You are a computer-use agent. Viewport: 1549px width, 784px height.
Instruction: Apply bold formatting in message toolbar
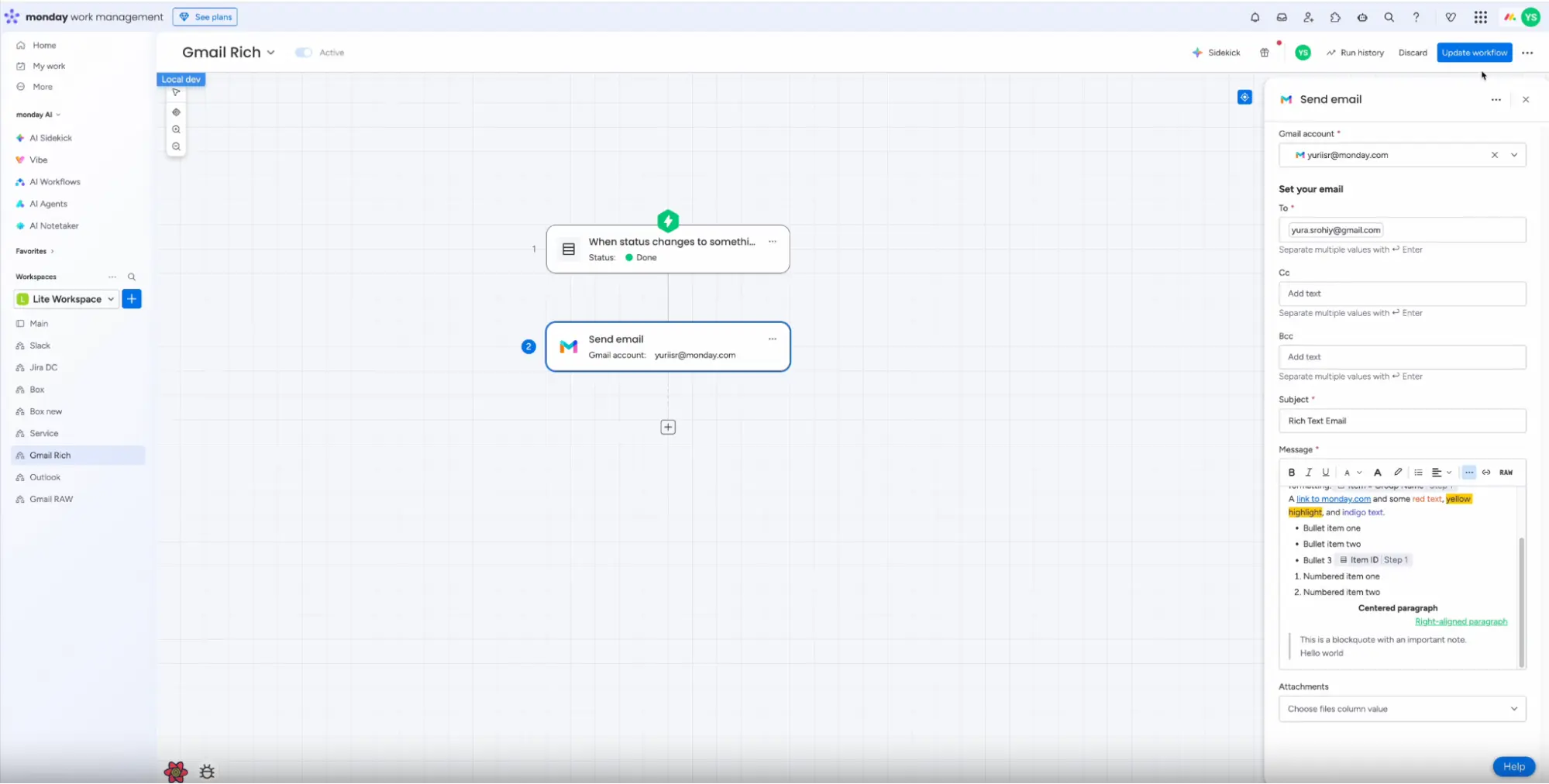(x=1291, y=473)
